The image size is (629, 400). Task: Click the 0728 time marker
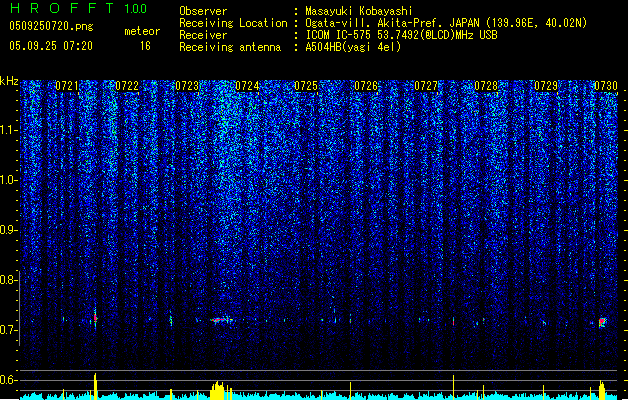(486, 86)
